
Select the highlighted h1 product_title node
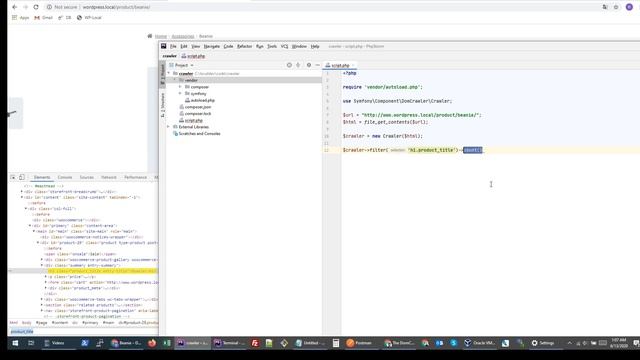click(102, 271)
